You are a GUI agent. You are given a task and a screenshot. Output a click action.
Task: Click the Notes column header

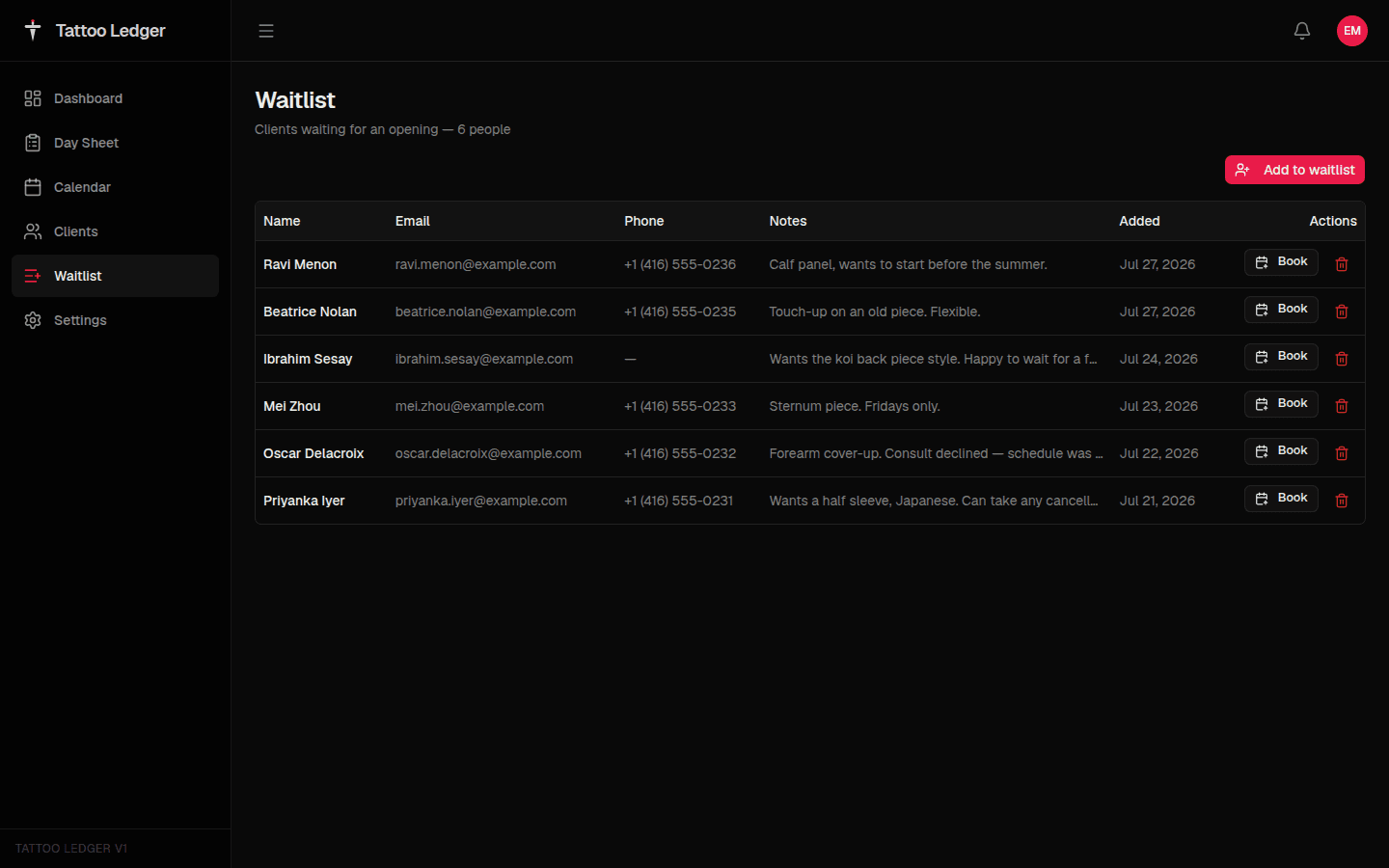point(788,221)
